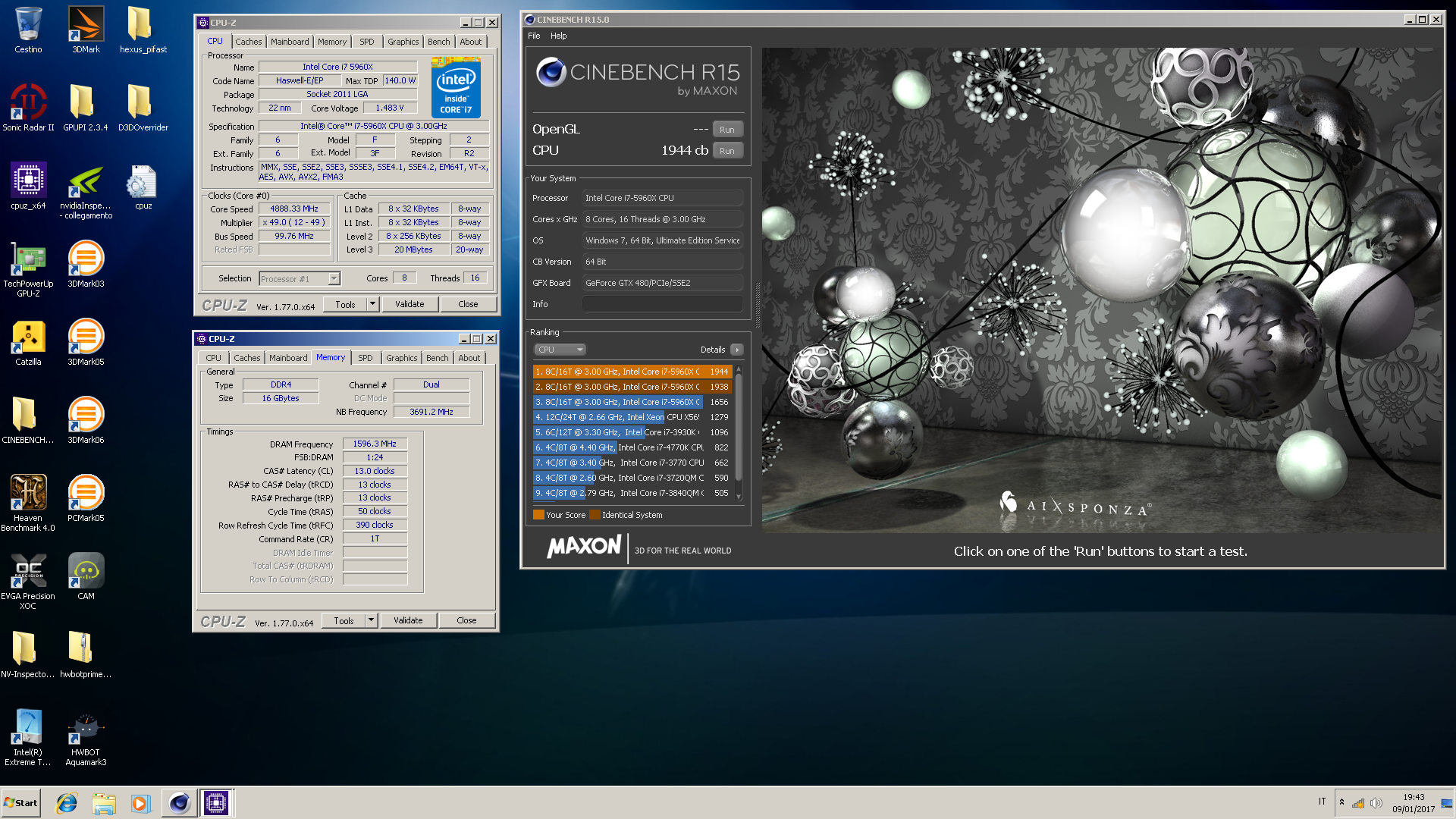This screenshot has height=819, width=1456.
Task: Launch Heaven Benchmark 4.0 icon
Action: (28, 503)
